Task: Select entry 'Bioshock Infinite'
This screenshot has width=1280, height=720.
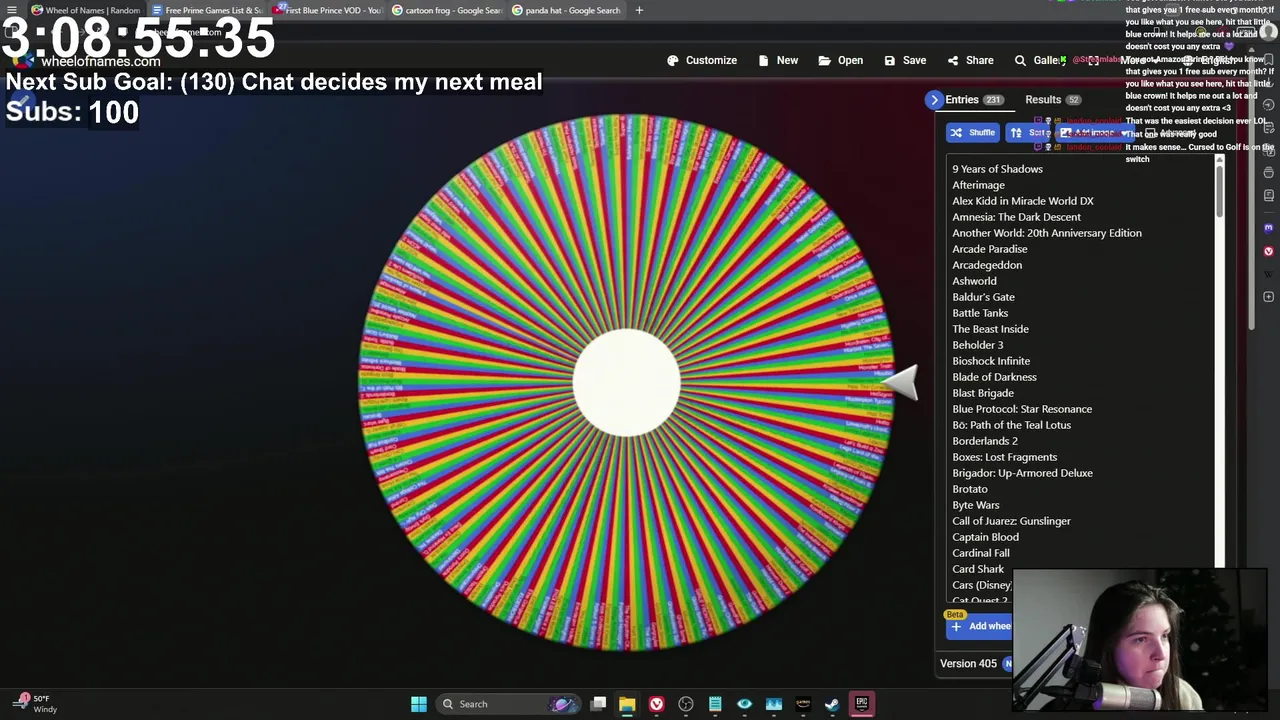Action: 991,361
